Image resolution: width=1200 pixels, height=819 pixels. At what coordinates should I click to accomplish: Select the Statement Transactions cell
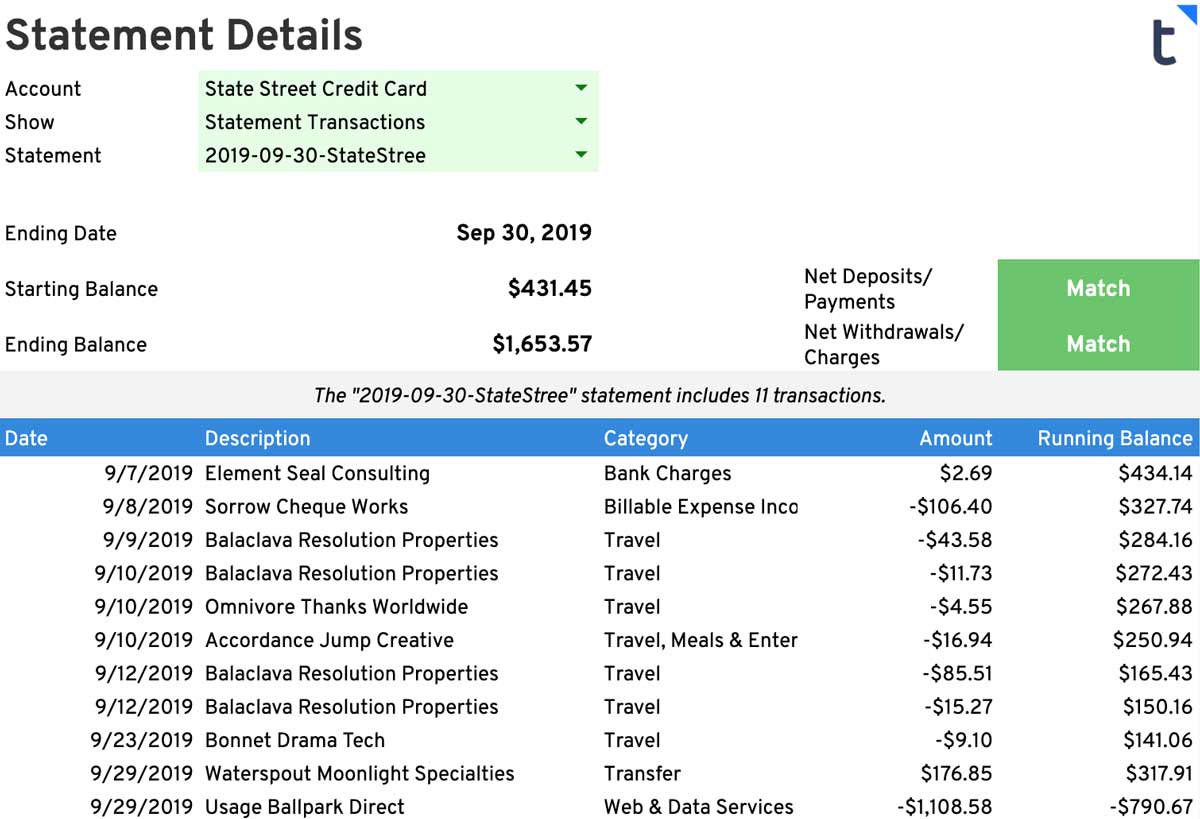pos(398,122)
